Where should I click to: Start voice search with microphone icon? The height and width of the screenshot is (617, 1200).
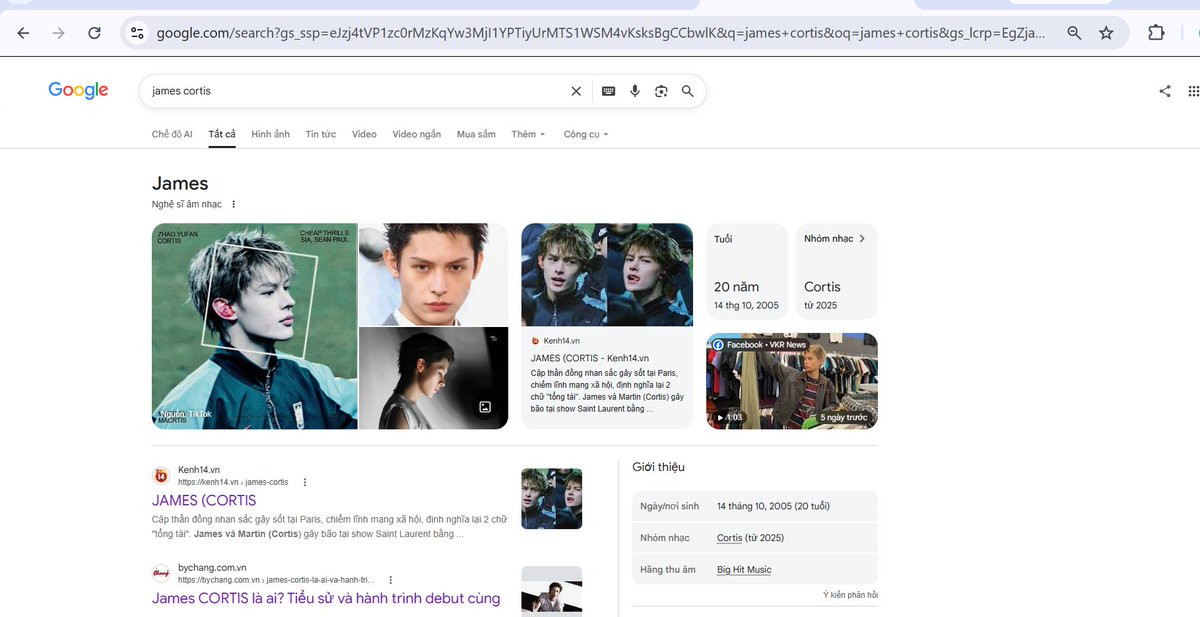pyautogui.click(x=634, y=91)
